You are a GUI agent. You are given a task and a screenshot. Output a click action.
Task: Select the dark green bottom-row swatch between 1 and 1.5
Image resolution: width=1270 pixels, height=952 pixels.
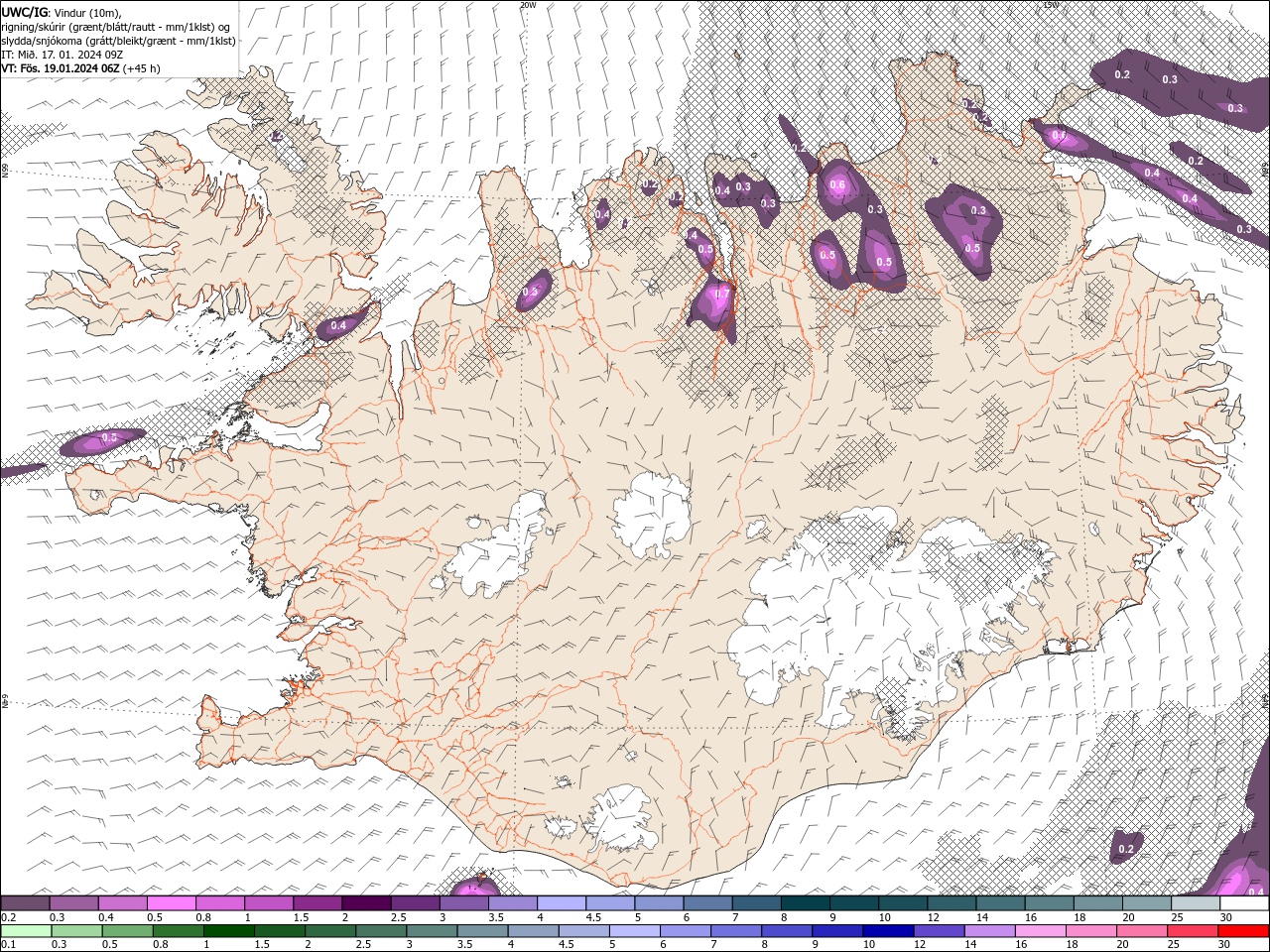[x=228, y=931]
